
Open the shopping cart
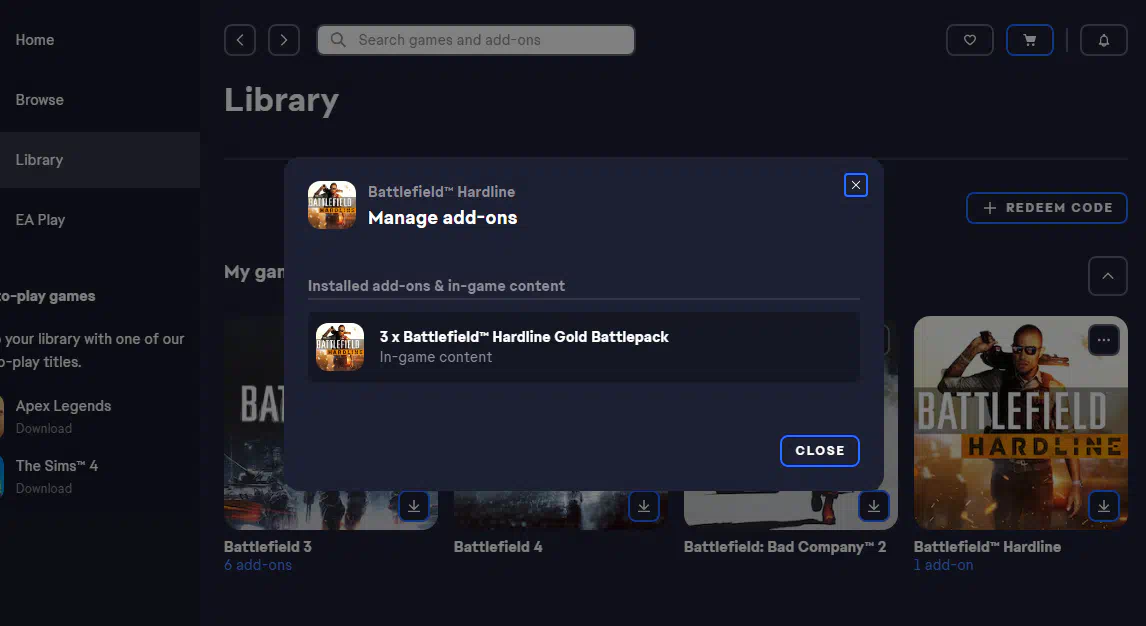[x=1029, y=40]
